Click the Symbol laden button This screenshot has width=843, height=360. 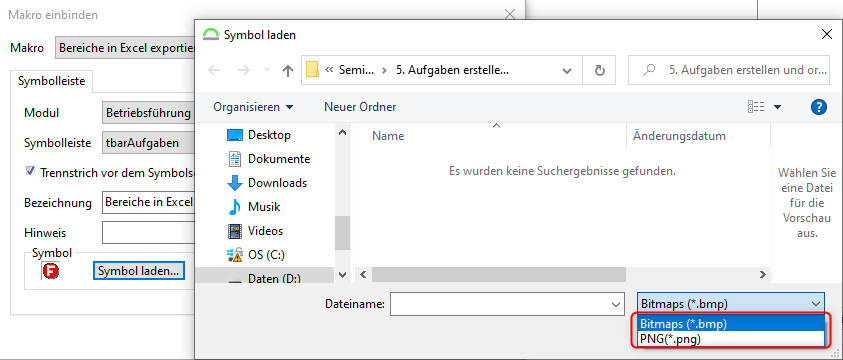[x=139, y=271]
